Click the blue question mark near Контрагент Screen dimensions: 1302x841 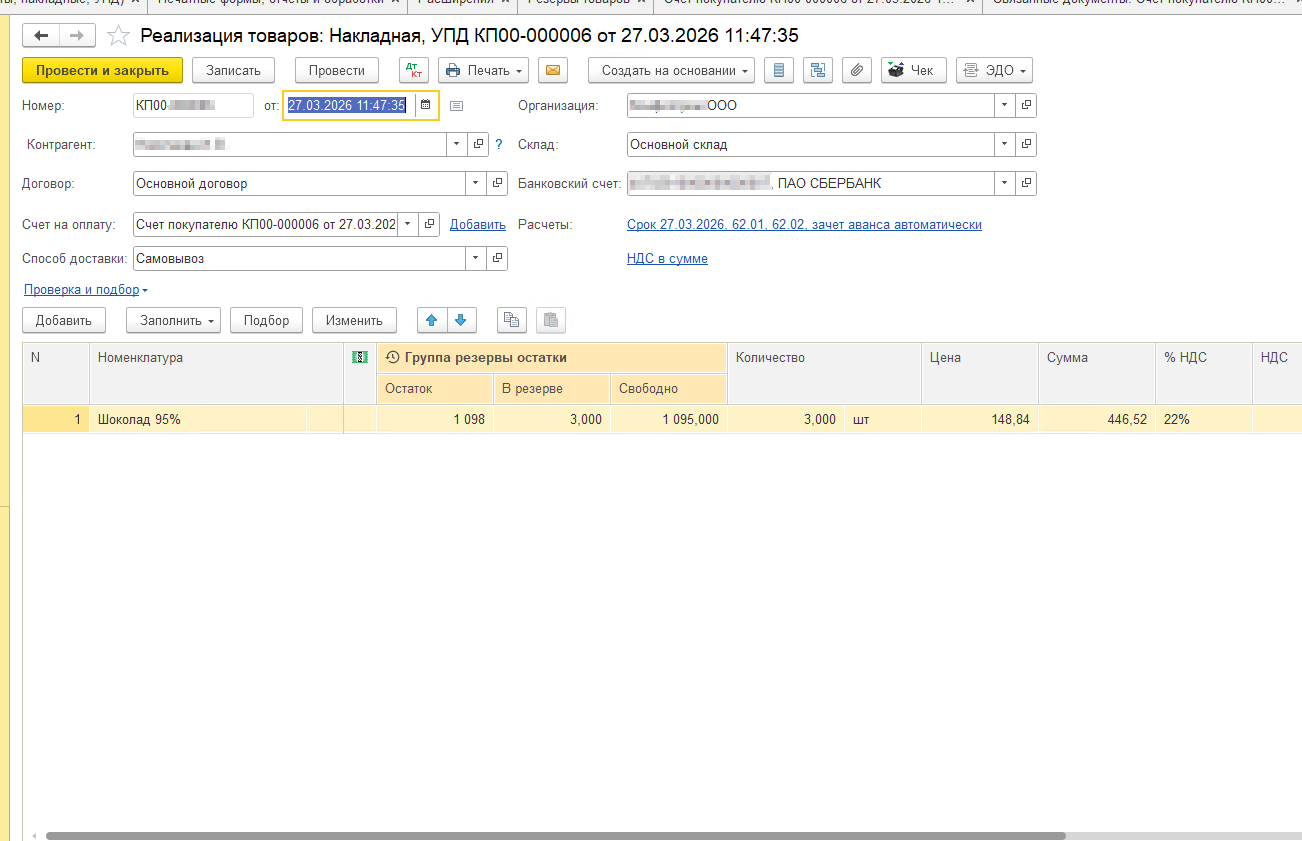click(499, 144)
